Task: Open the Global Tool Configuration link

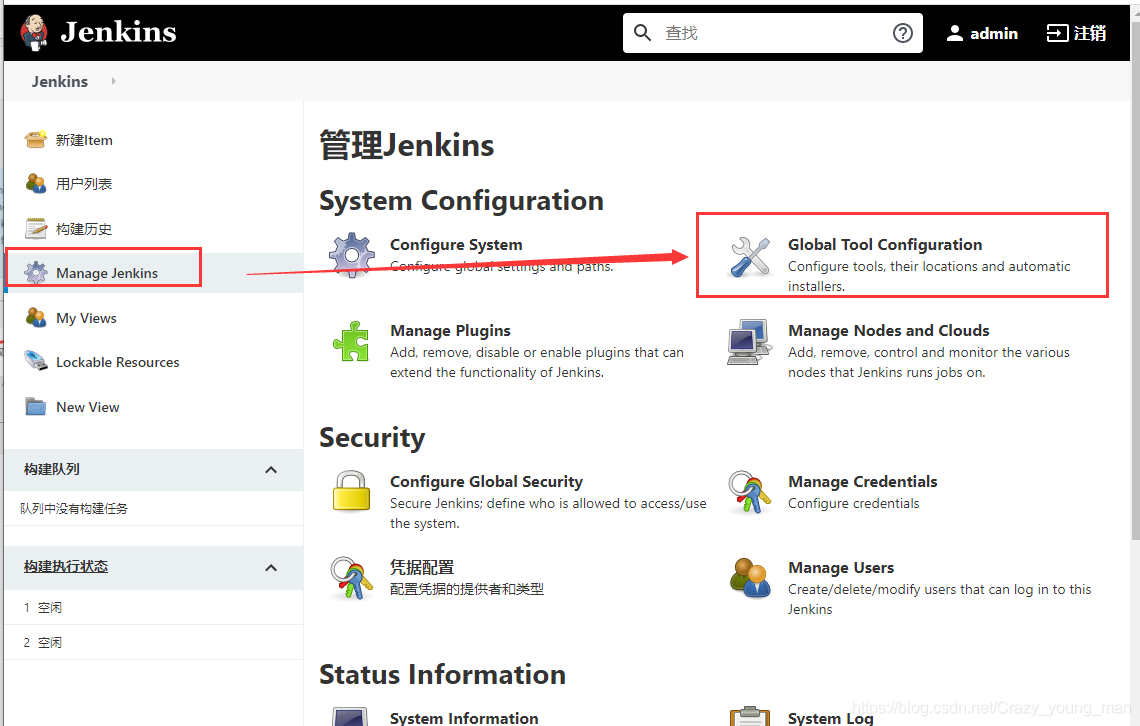Action: click(885, 245)
